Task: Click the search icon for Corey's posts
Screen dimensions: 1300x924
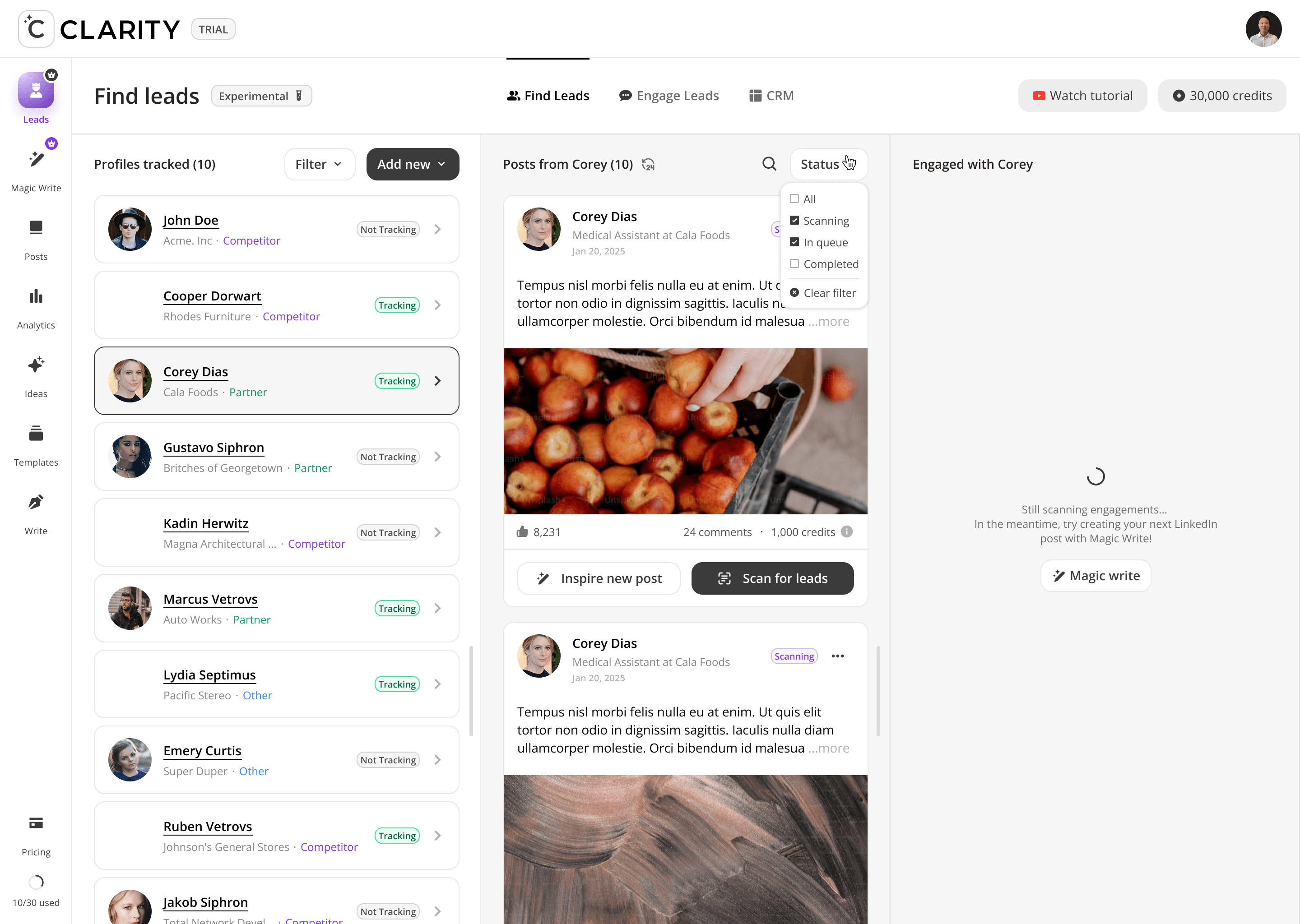Action: pyautogui.click(x=769, y=164)
